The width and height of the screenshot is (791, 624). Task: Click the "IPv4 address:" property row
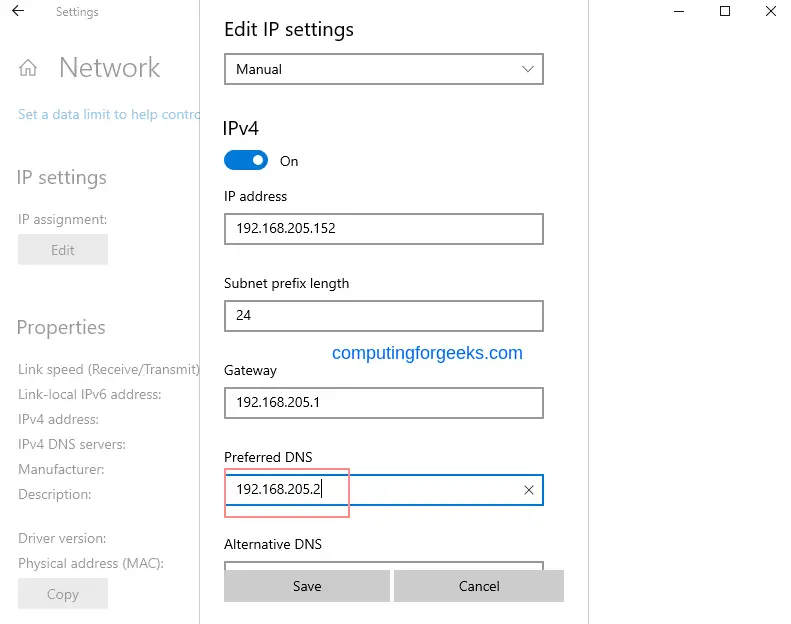(x=59, y=419)
